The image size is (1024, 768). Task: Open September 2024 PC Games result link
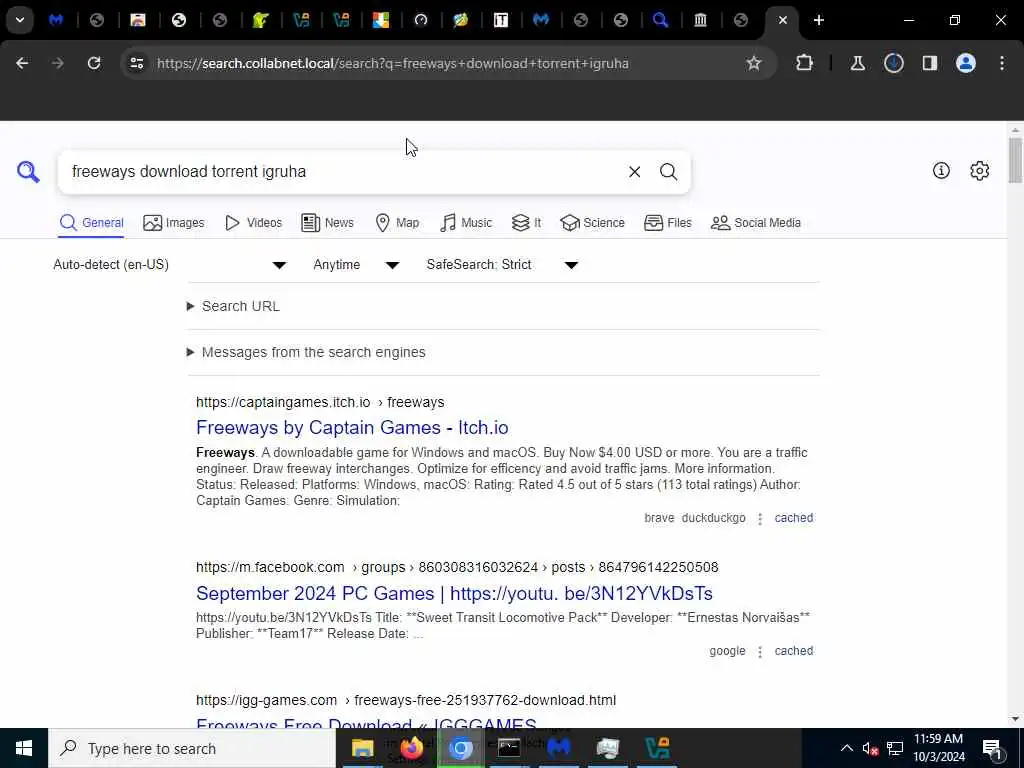(x=454, y=593)
